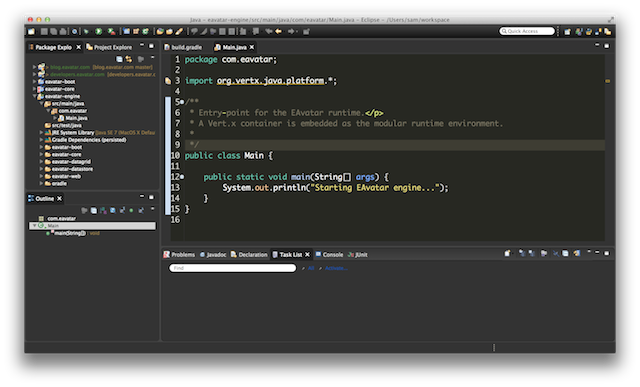This screenshot has height=387, width=640.
Task: Expand the blog.eavatar.com project
Action: click(35, 67)
